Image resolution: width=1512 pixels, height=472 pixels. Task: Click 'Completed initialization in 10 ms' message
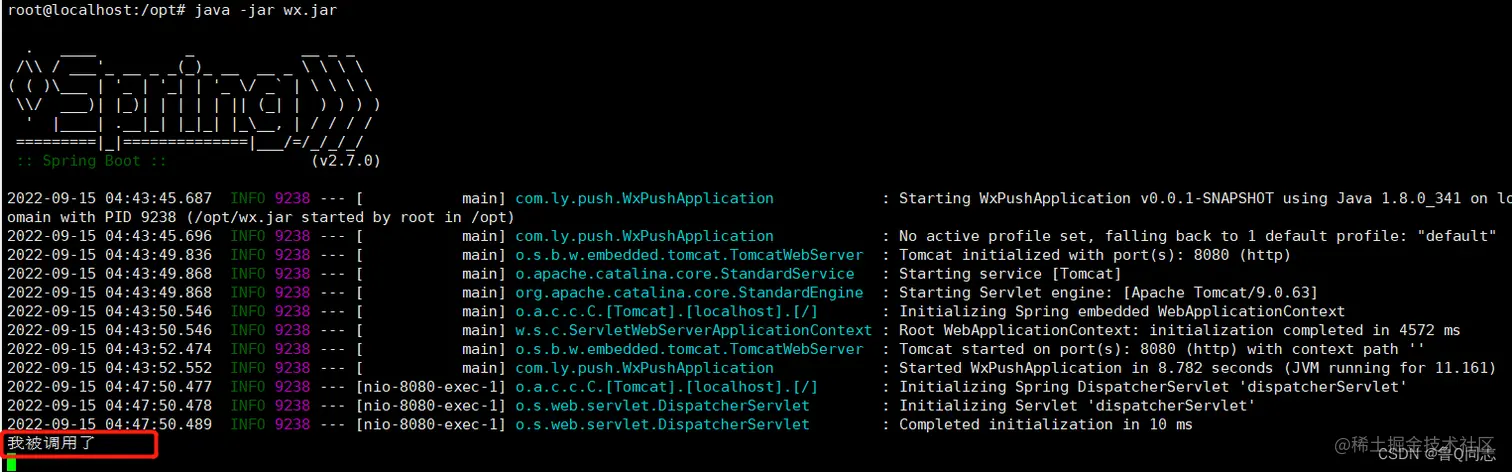pos(1046,425)
